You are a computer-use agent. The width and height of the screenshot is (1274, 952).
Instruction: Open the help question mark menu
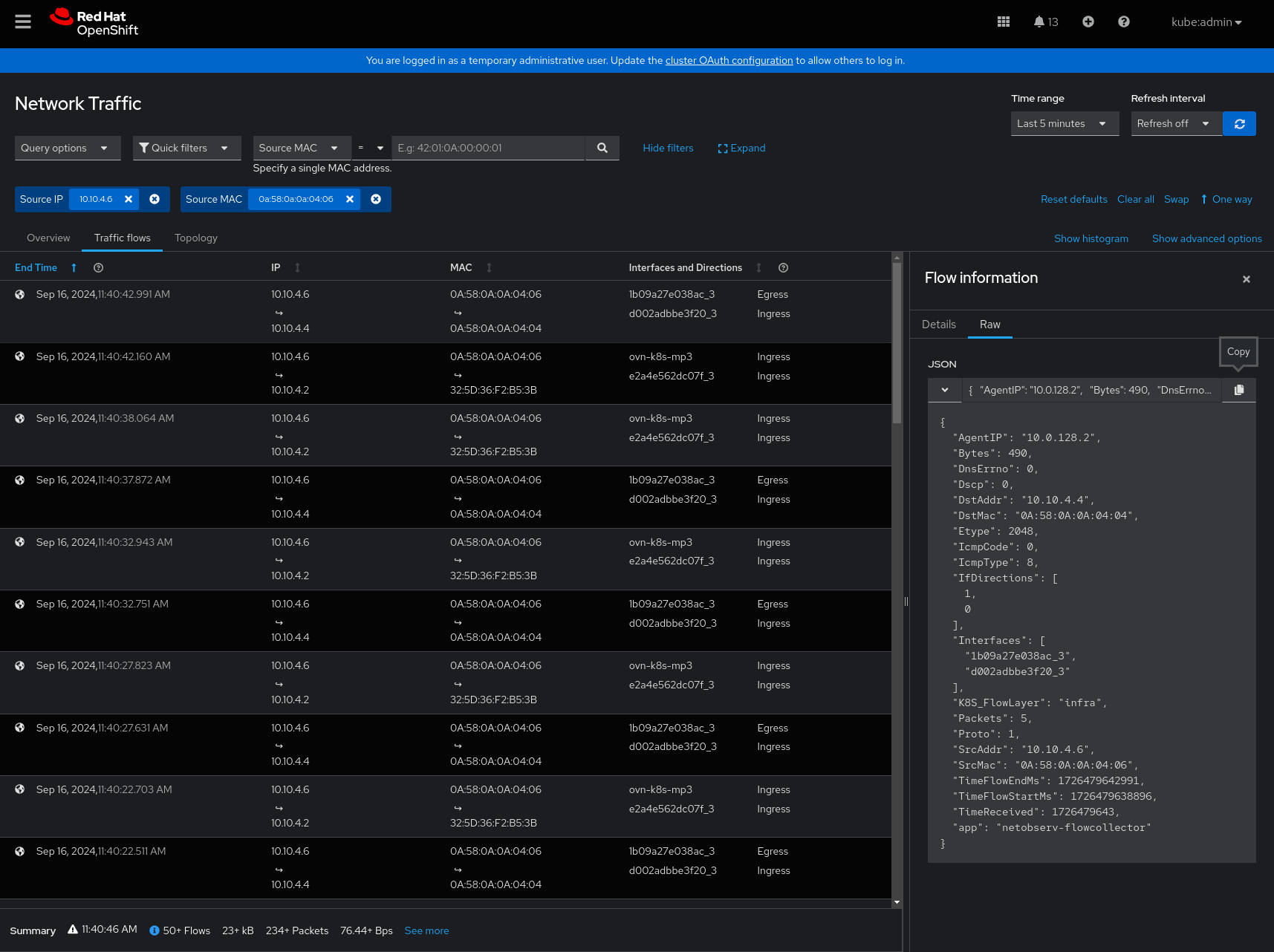tap(1123, 22)
